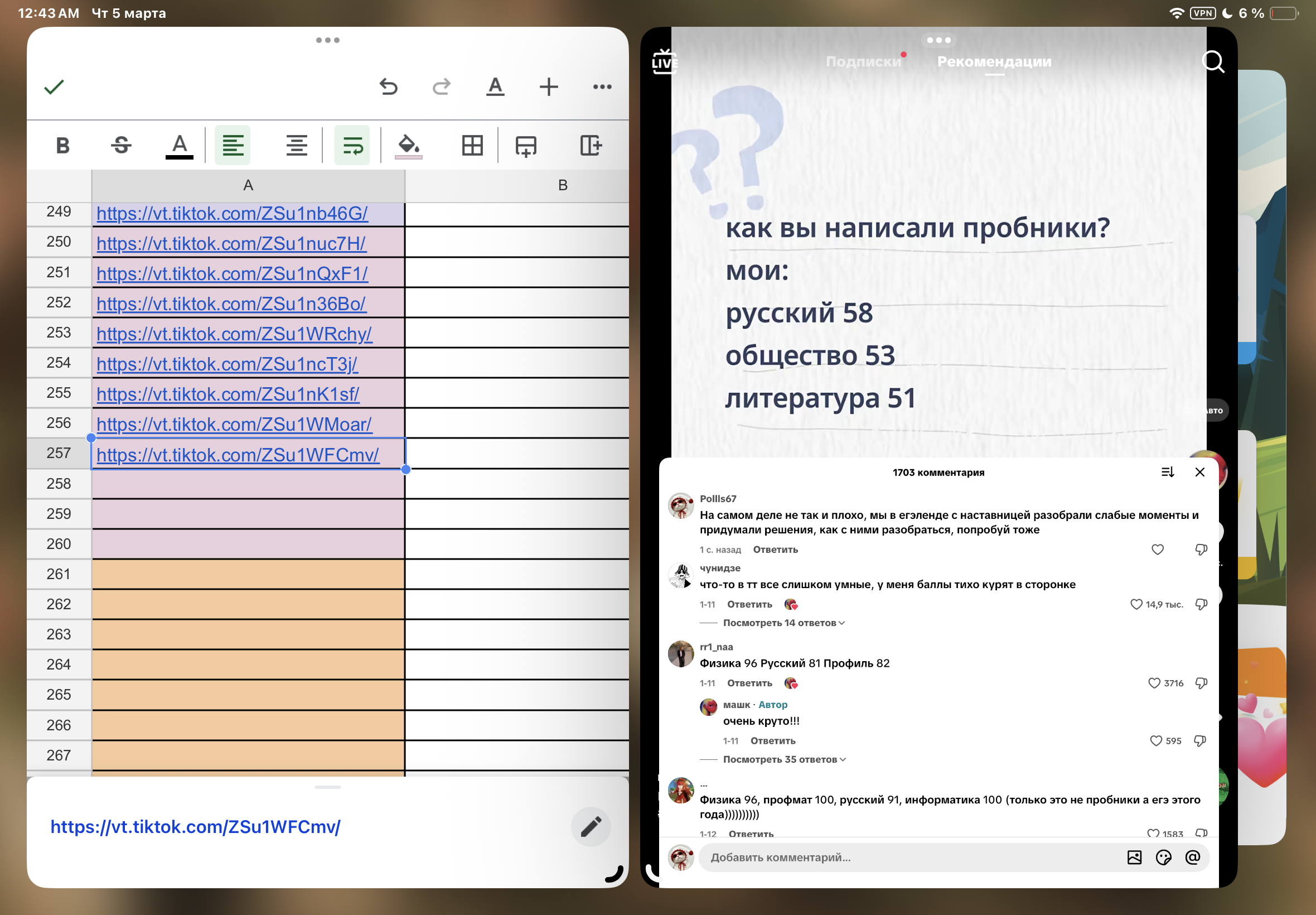Open the comments sort options

(x=1167, y=473)
